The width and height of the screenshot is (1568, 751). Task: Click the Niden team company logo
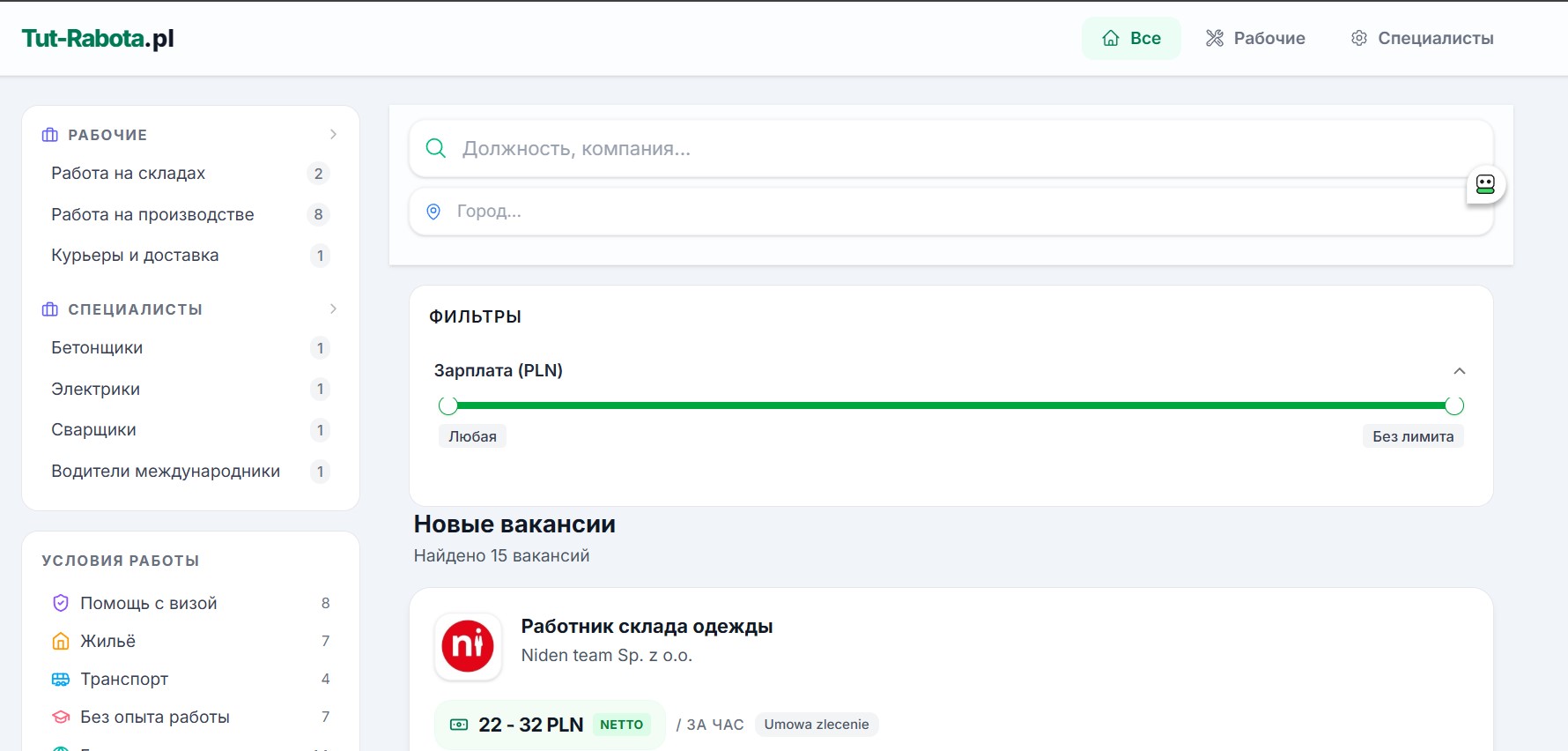click(468, 646)
